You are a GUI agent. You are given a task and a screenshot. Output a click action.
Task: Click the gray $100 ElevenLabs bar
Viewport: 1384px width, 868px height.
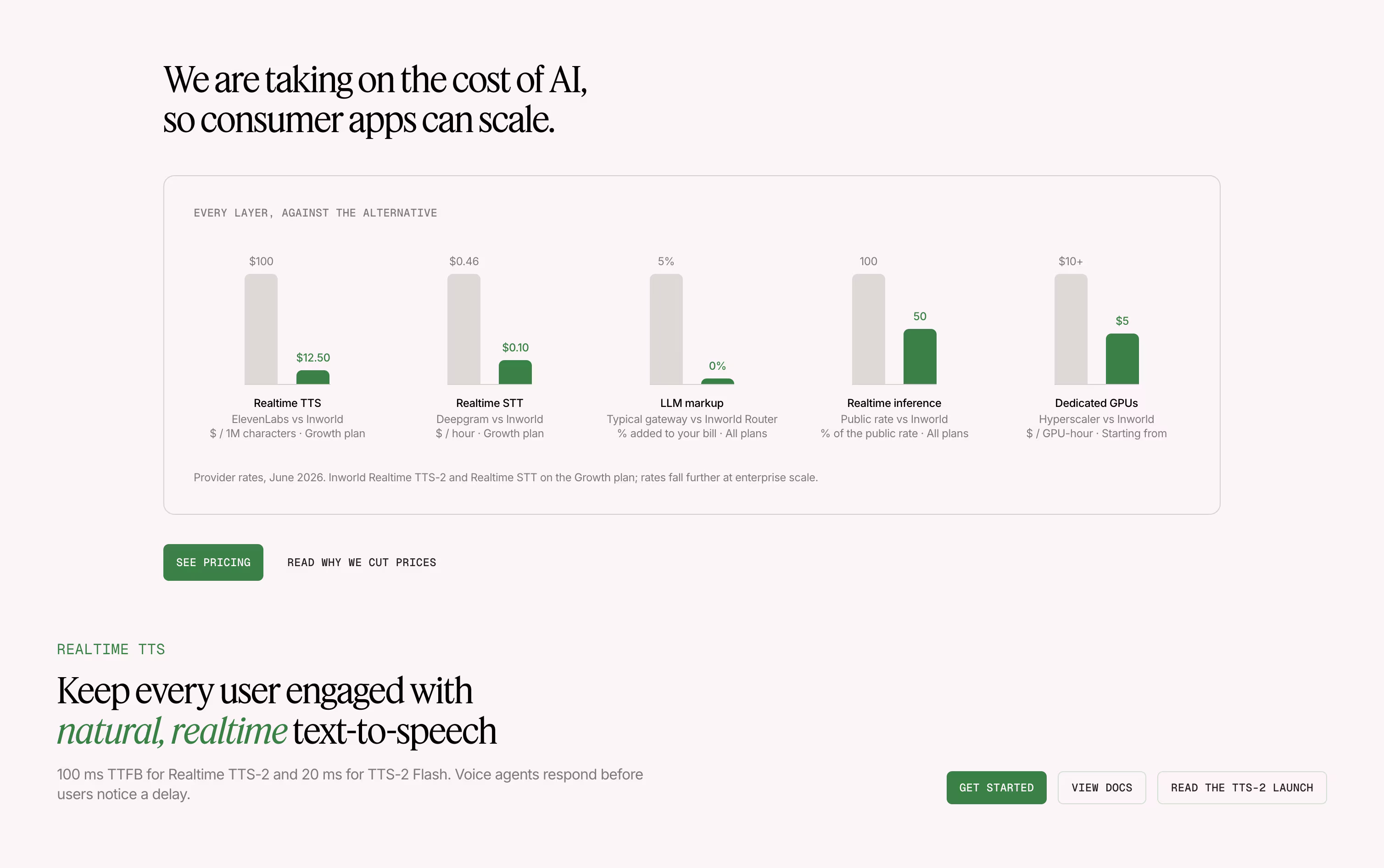click(x=261, y=329)
